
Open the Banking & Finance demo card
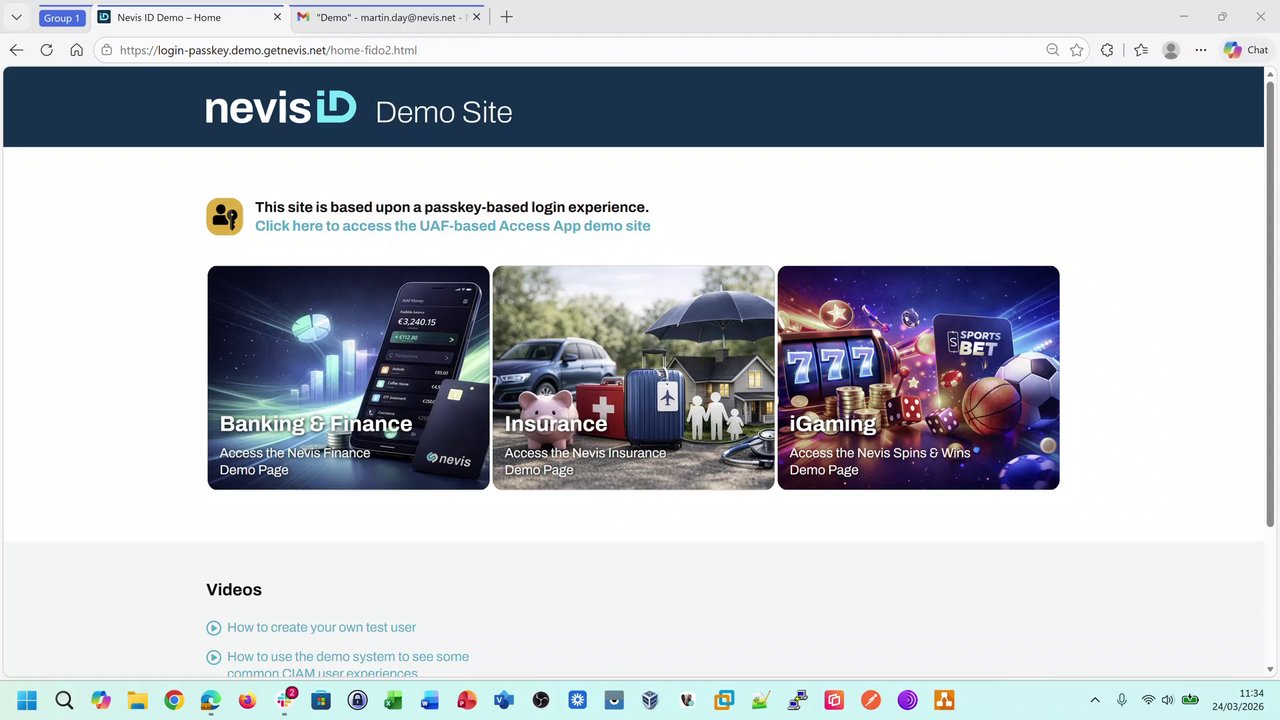tap(349, 378)
